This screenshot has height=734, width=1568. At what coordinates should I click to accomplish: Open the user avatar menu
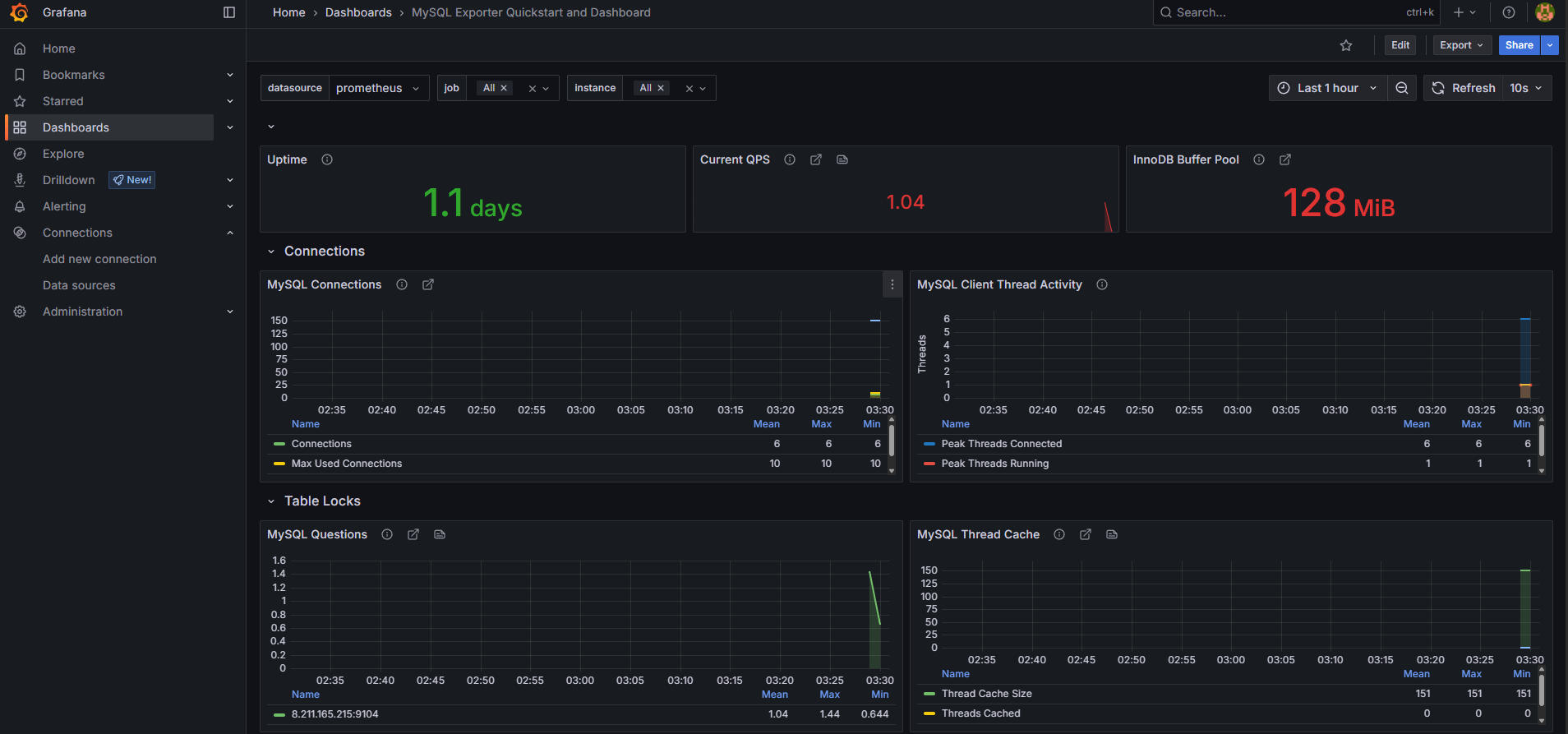1545,12
